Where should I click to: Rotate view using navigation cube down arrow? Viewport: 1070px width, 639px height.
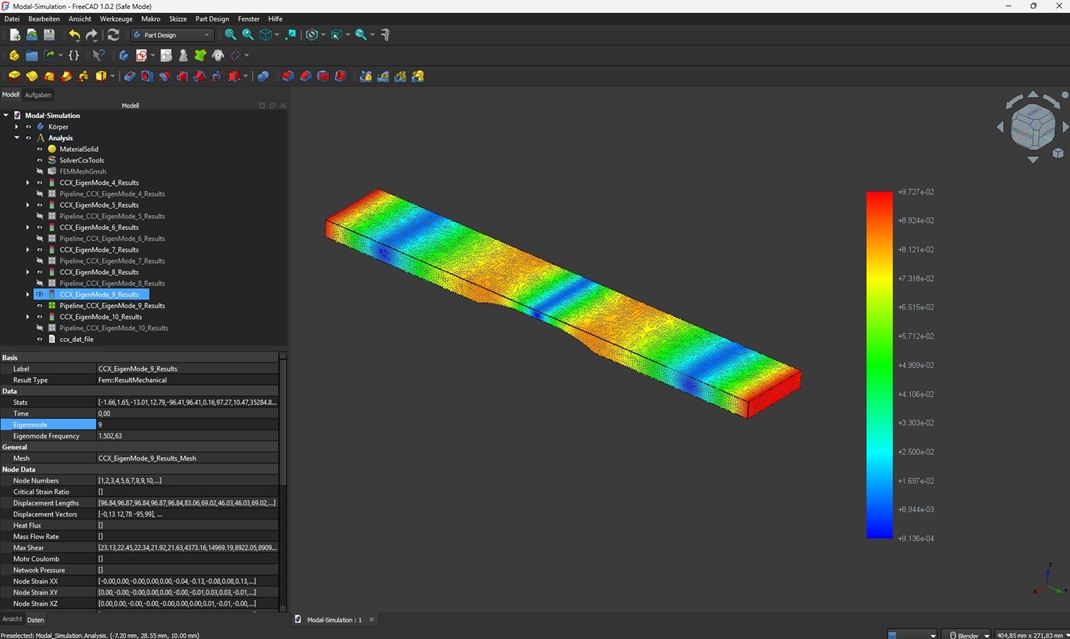1032,158
